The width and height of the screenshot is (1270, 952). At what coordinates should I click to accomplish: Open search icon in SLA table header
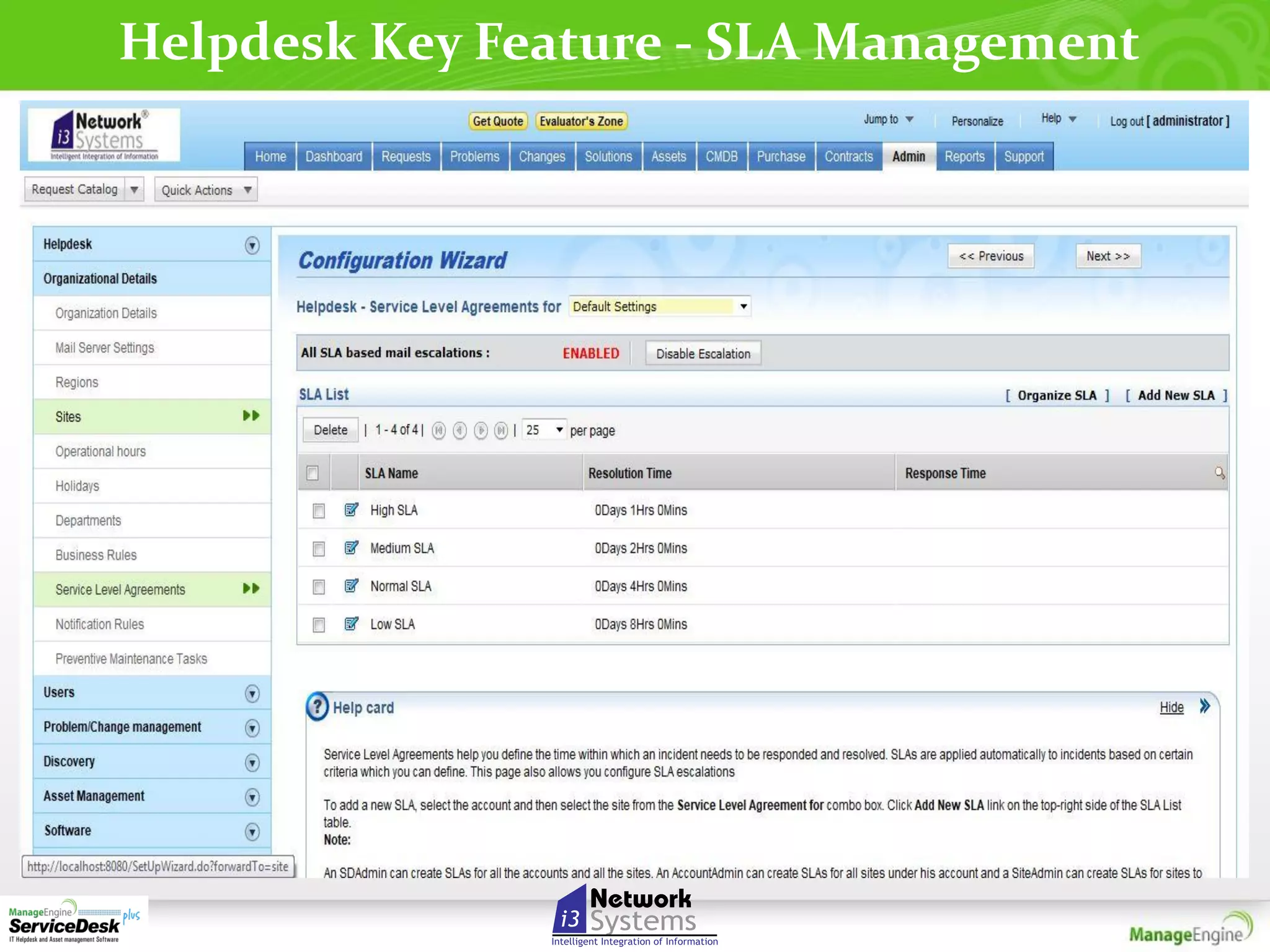1219,473
